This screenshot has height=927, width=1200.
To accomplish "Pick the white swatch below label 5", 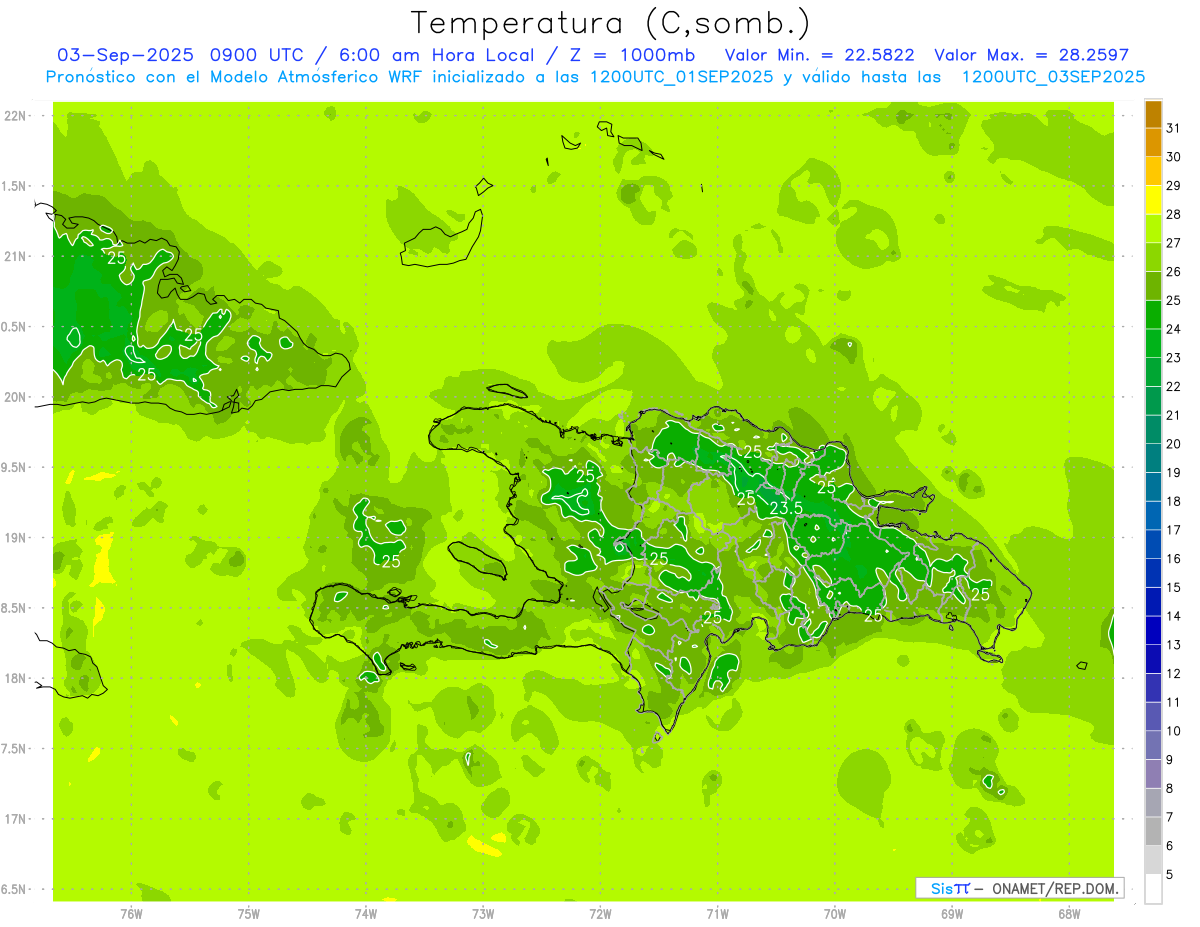I will [1153, 889].
